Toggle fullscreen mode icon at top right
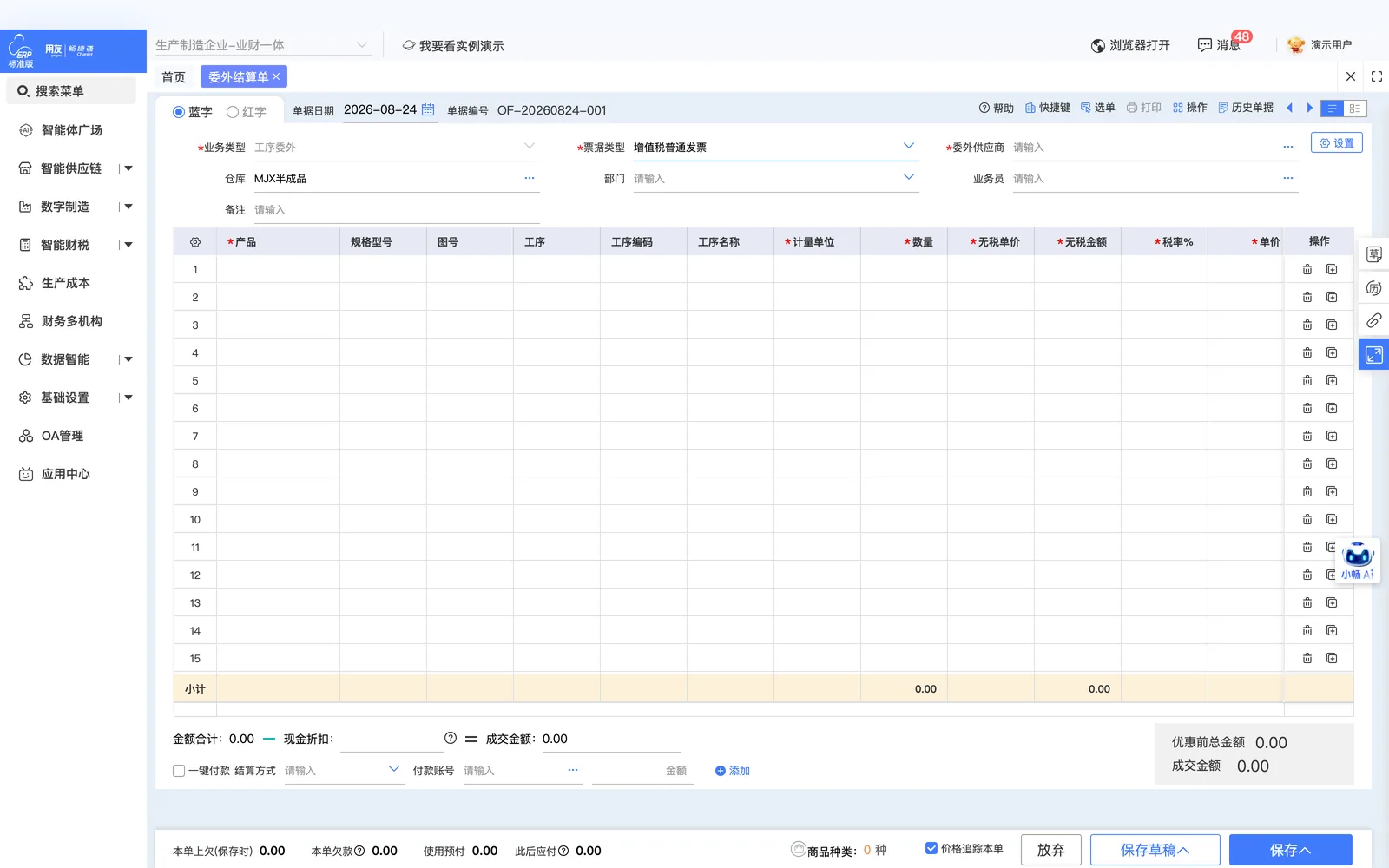 point(1377,76)
